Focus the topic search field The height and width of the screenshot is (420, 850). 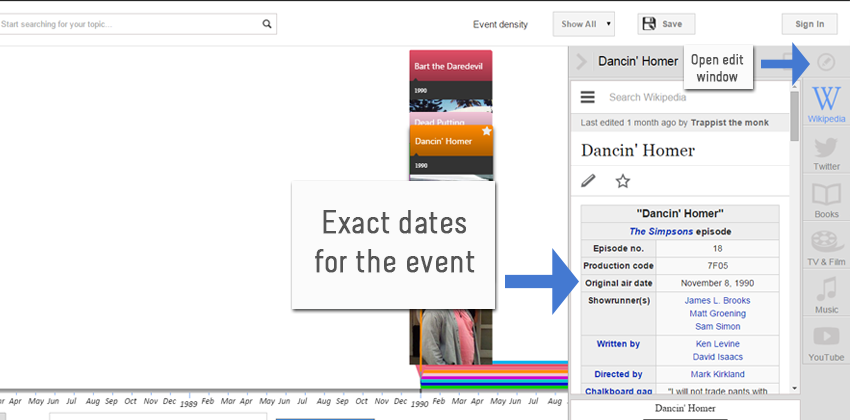coord(130,24)
